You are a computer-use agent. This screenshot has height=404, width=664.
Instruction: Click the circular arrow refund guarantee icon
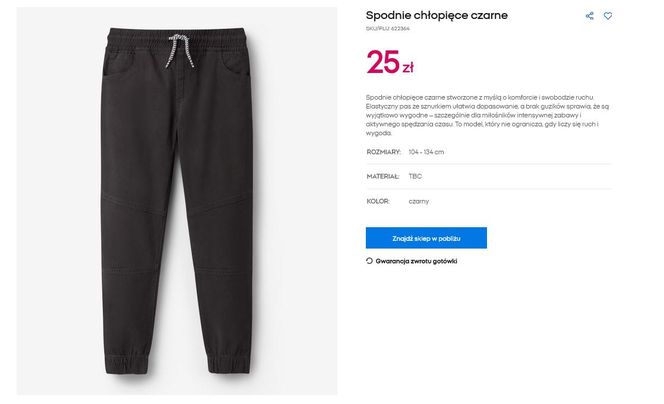[369, 261]
